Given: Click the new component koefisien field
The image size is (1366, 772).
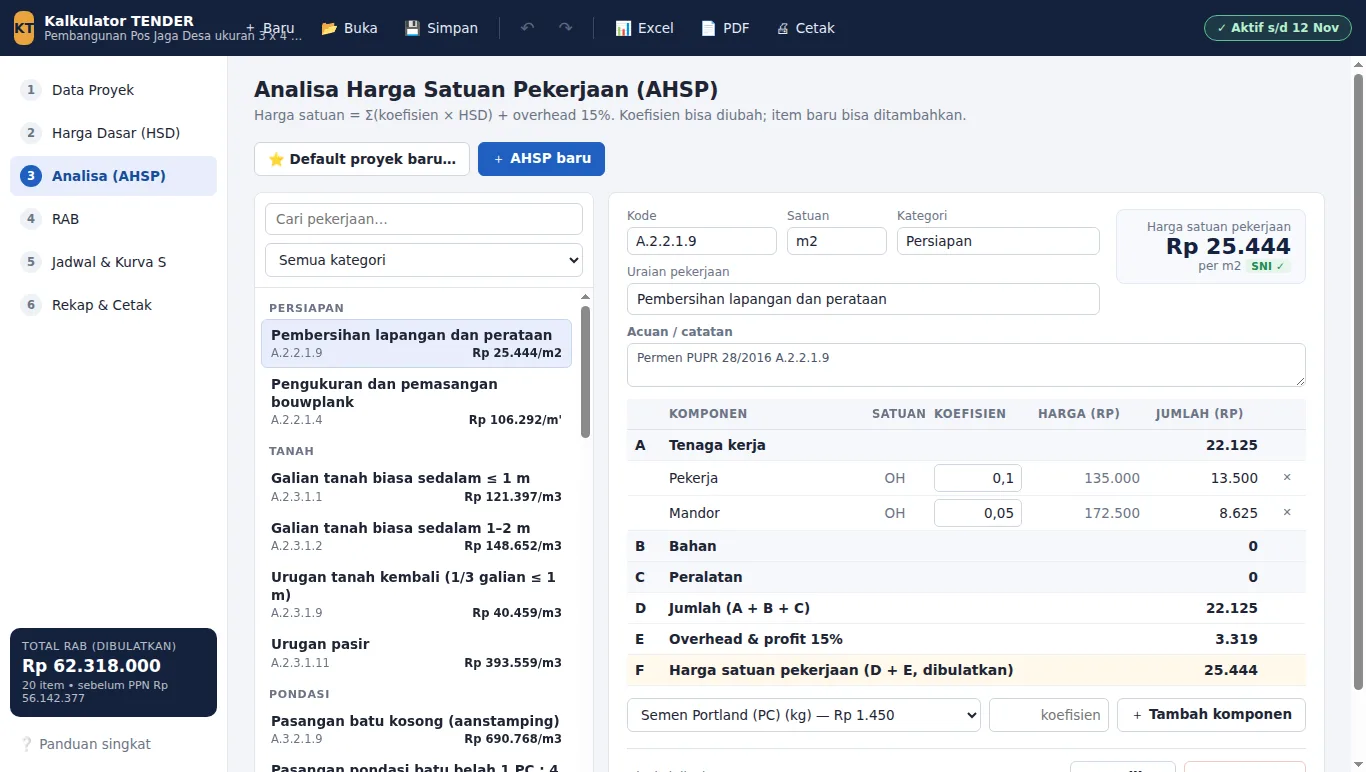Looking at the screenshot, I should coord(1049,715).
